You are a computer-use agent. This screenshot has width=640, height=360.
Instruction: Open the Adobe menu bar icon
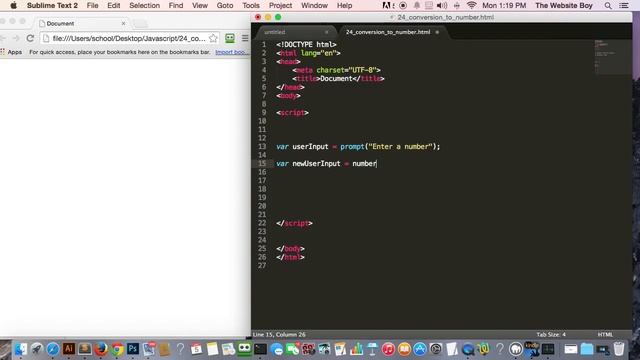click(x=387, y=5)
